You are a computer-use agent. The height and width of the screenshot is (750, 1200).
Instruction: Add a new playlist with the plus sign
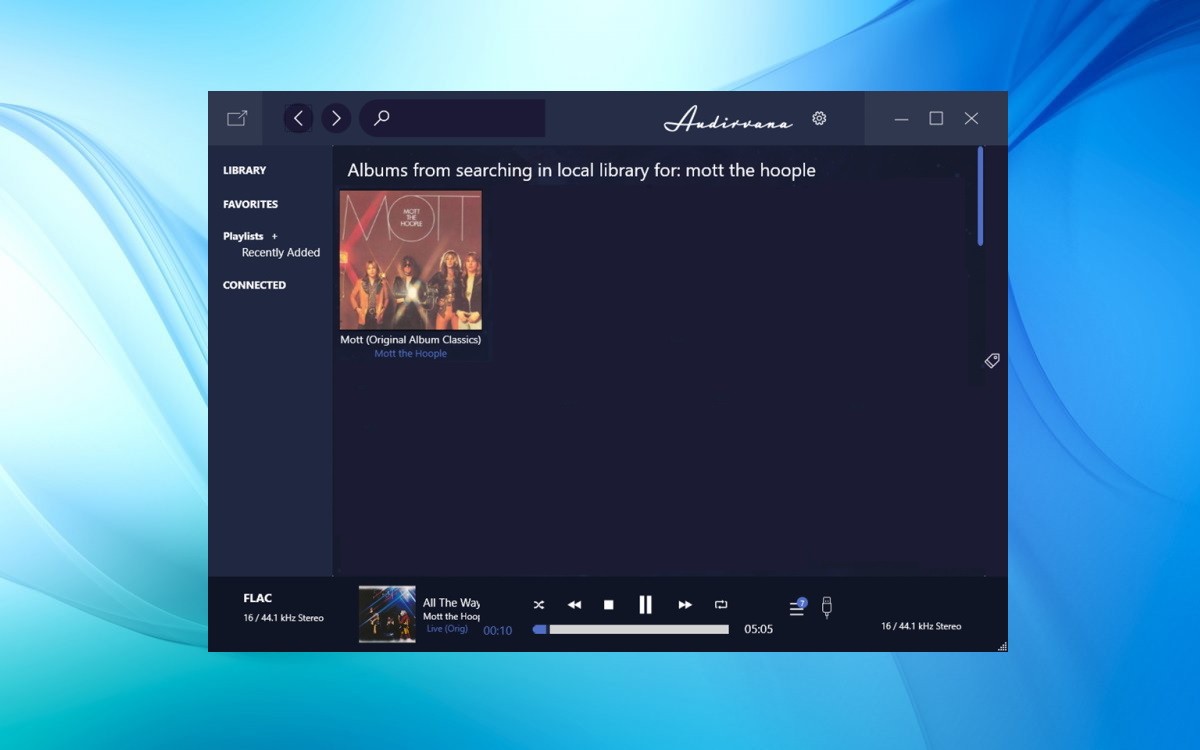[275, 237]
